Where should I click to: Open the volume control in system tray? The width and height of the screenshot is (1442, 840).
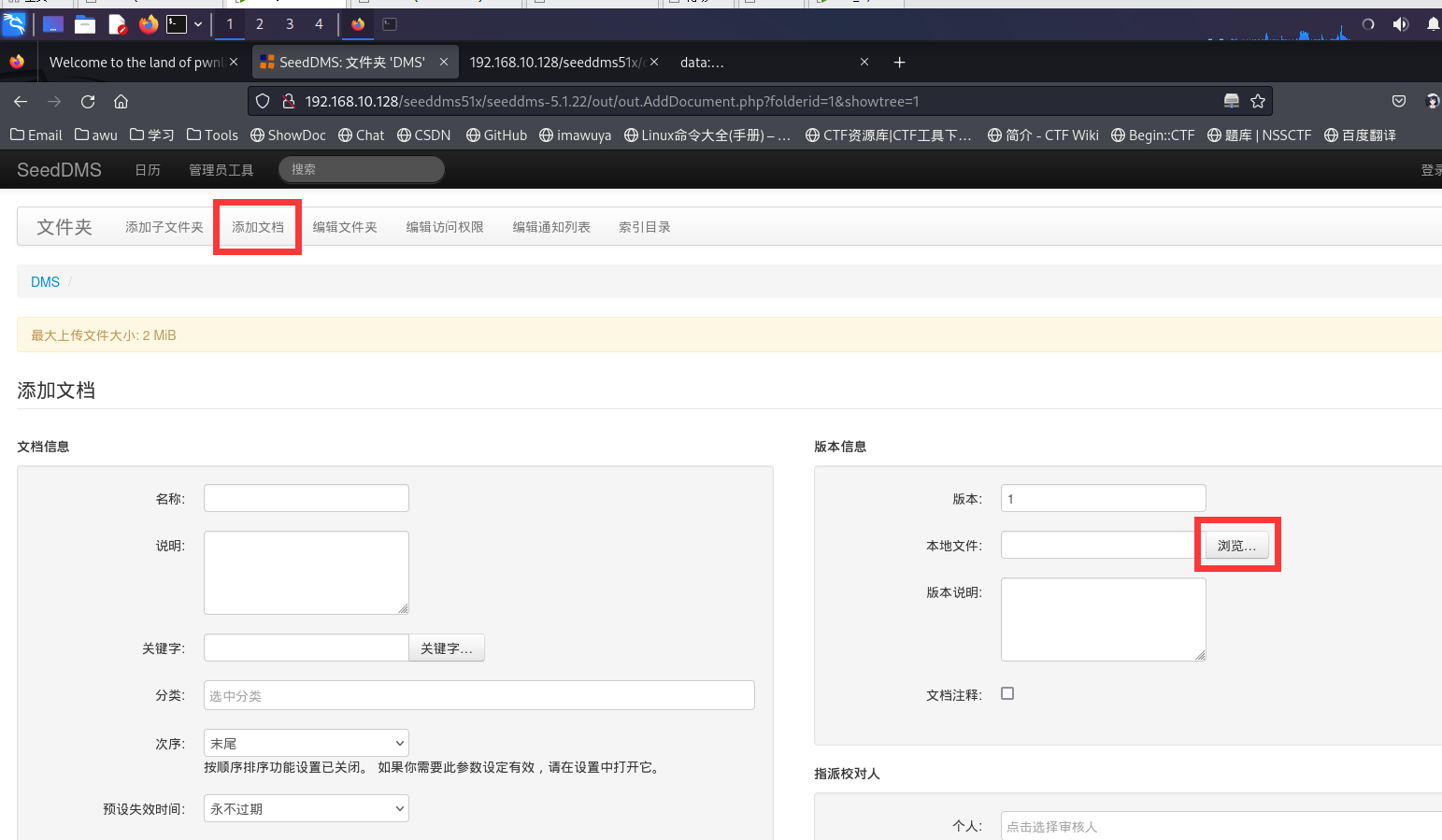tap(1400, 24)
